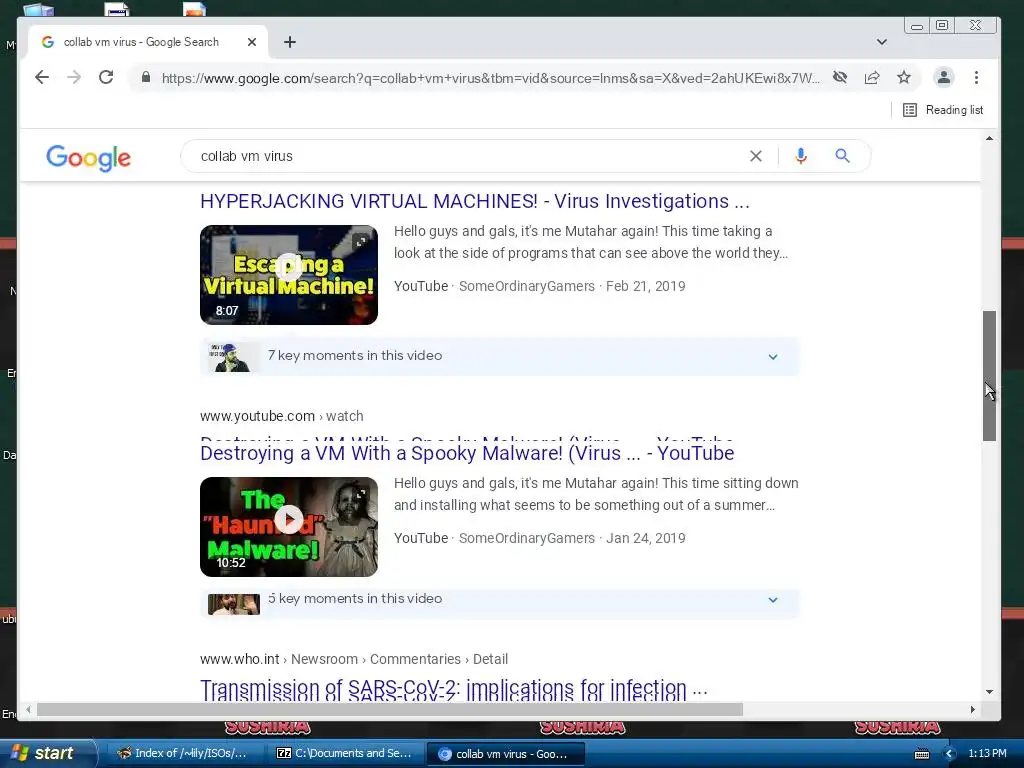Open the Reading list
This screenshot has width=1024, height=768.
pyautogui.click(x=943, y=110)
